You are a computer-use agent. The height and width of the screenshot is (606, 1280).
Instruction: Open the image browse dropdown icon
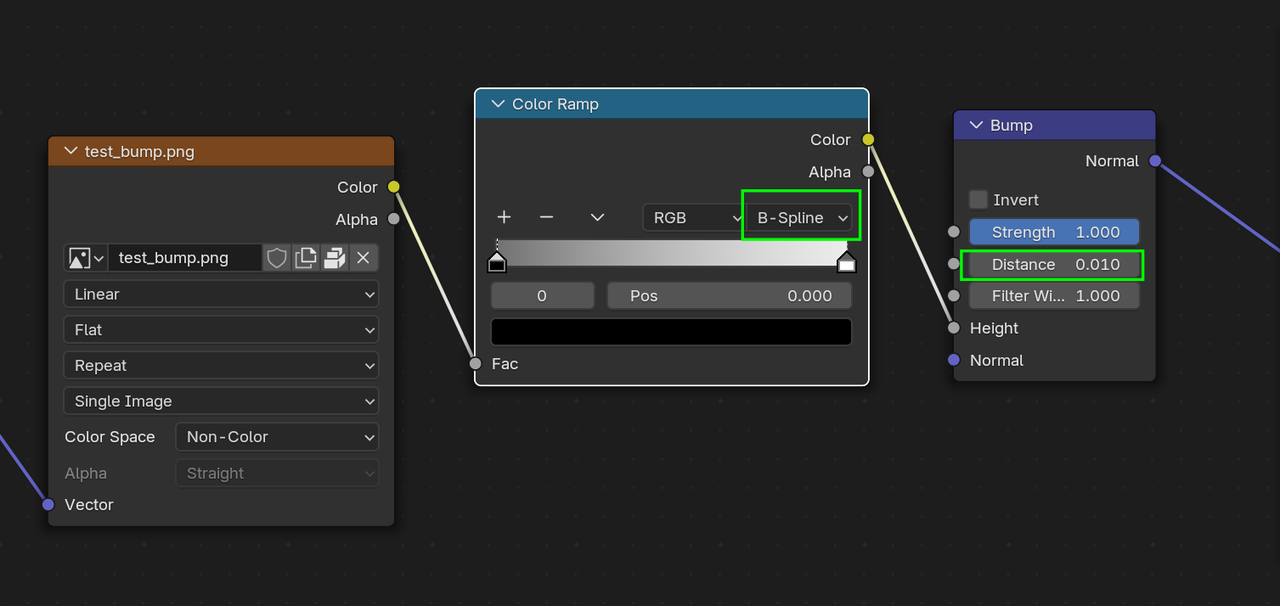(85, 258)
